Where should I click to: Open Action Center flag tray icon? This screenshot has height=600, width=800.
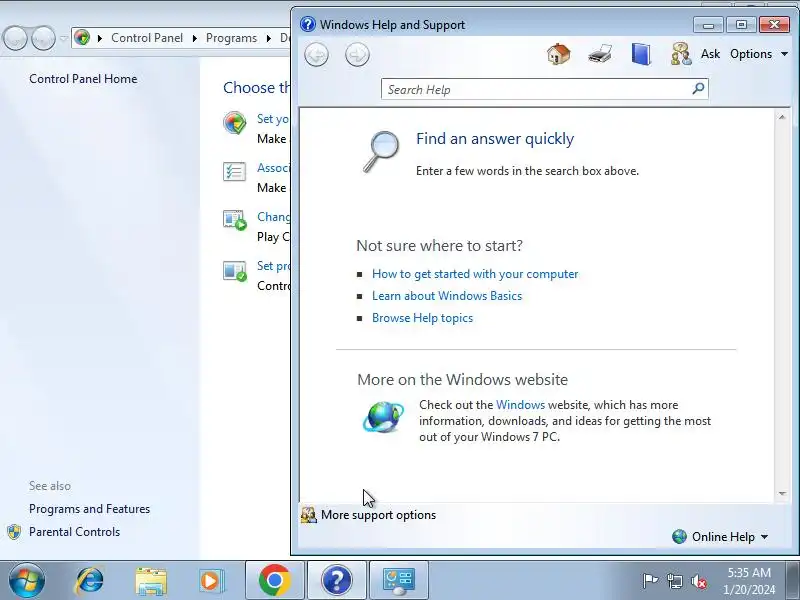(x=649, y=581)
